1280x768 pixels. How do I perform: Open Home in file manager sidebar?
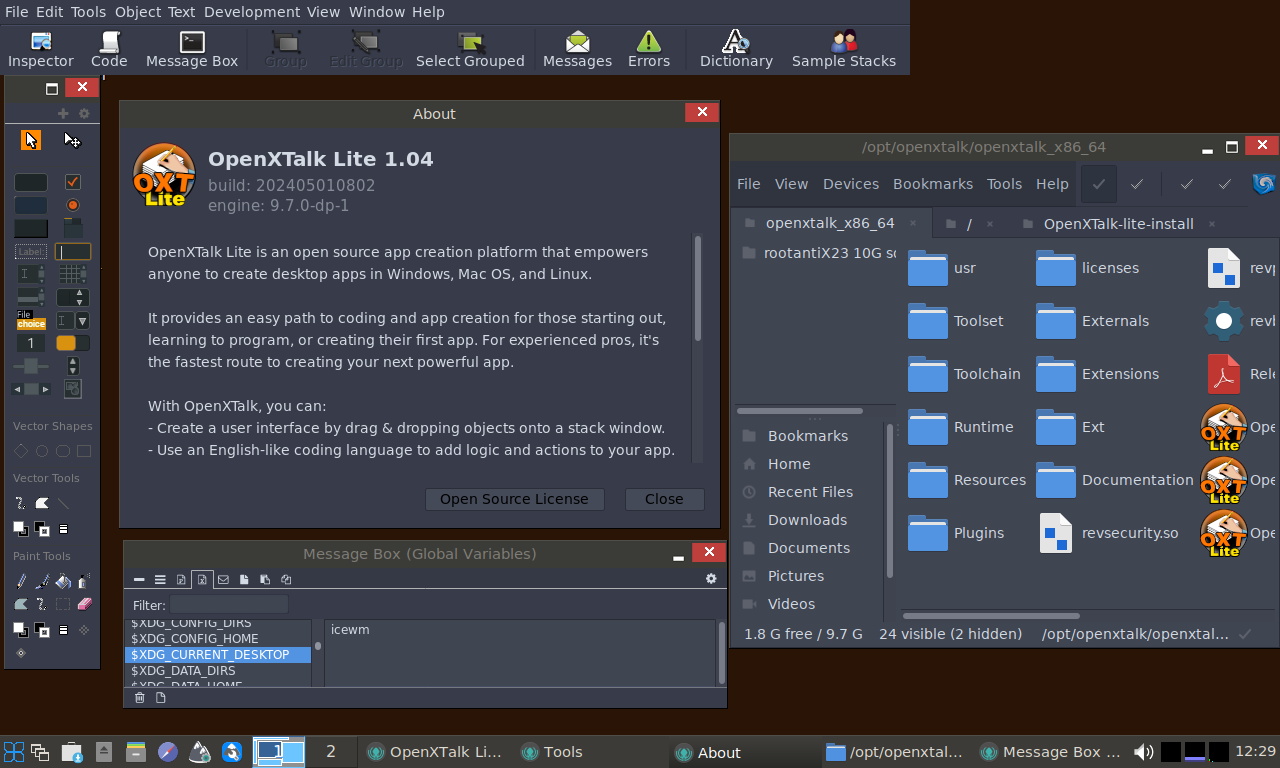[x=789, y=464]
